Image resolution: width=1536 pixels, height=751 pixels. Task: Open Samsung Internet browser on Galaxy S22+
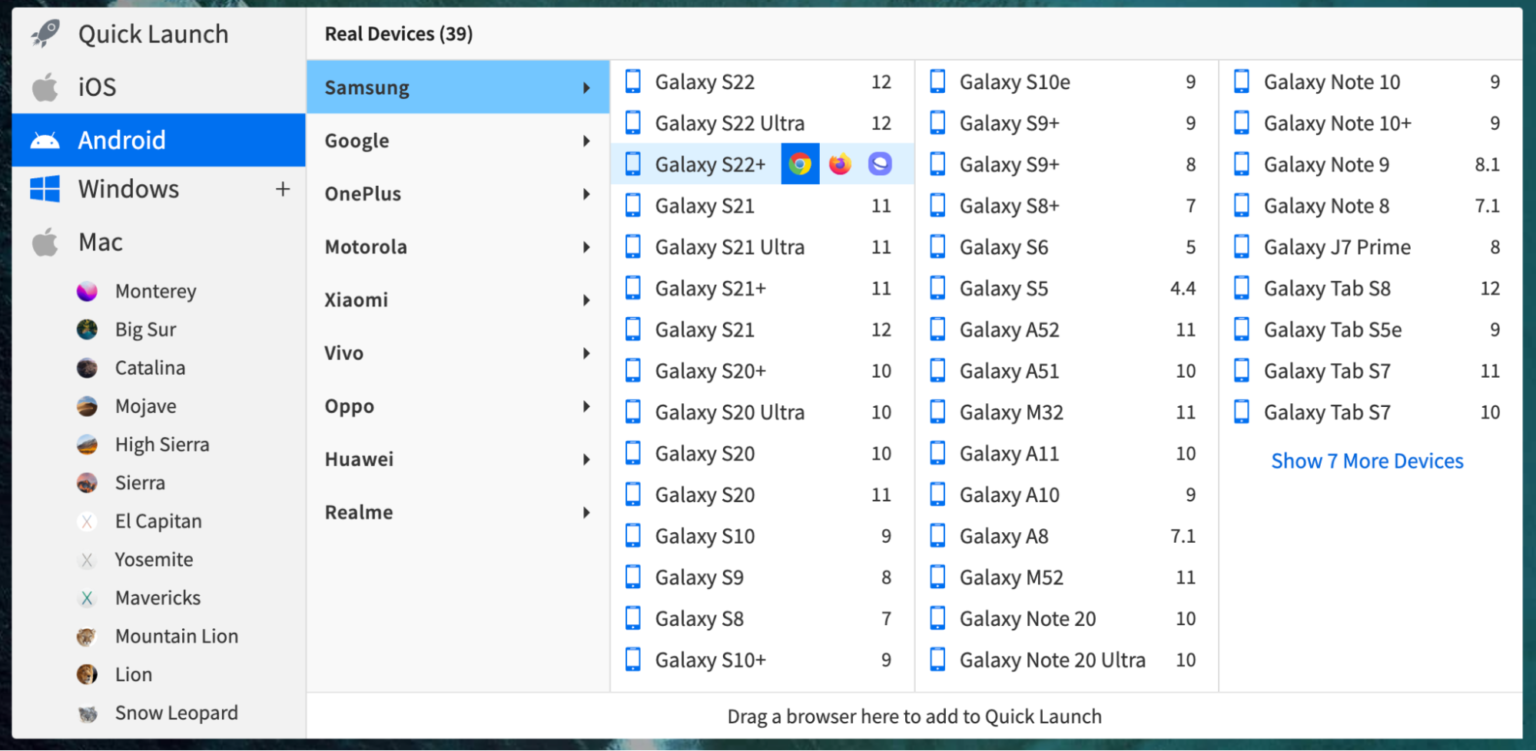[x=878, y=163]
